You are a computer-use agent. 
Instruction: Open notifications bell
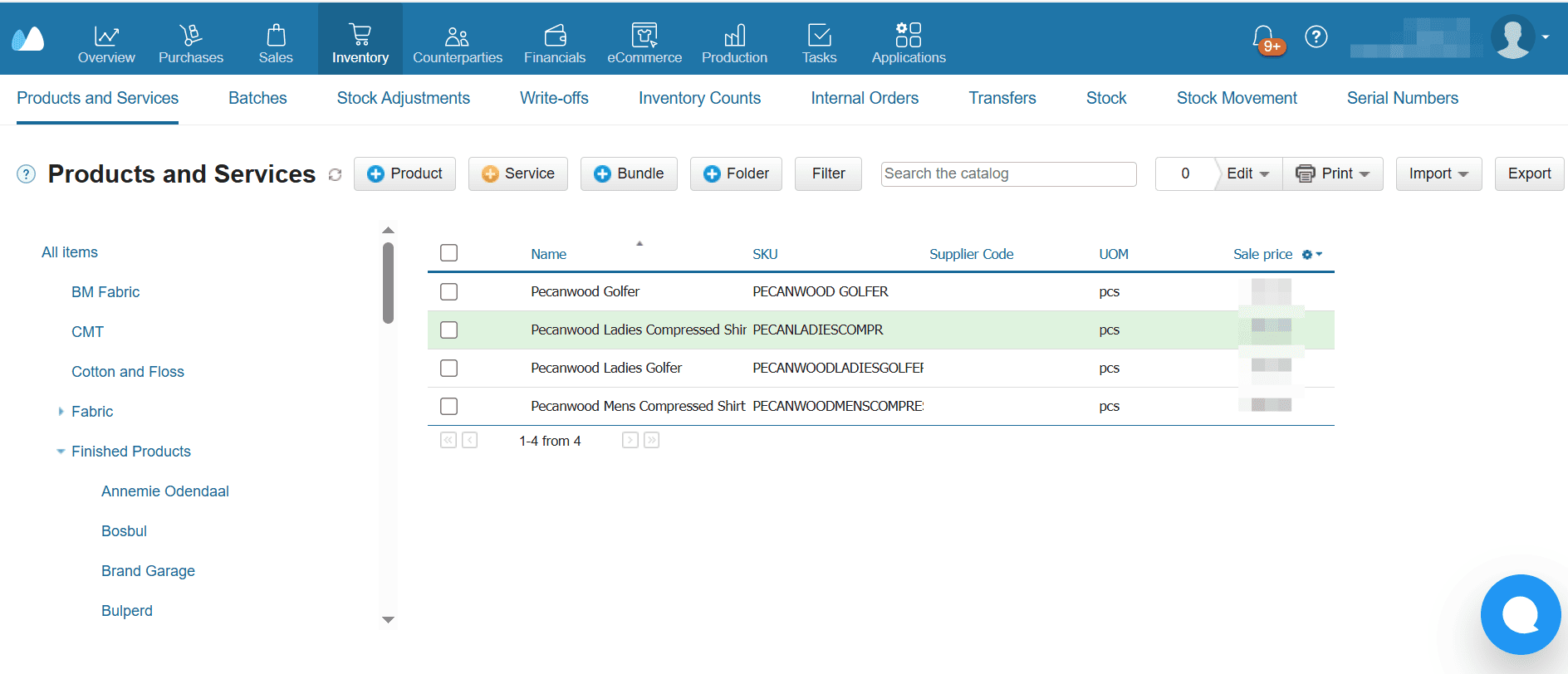pos(1264,38)
